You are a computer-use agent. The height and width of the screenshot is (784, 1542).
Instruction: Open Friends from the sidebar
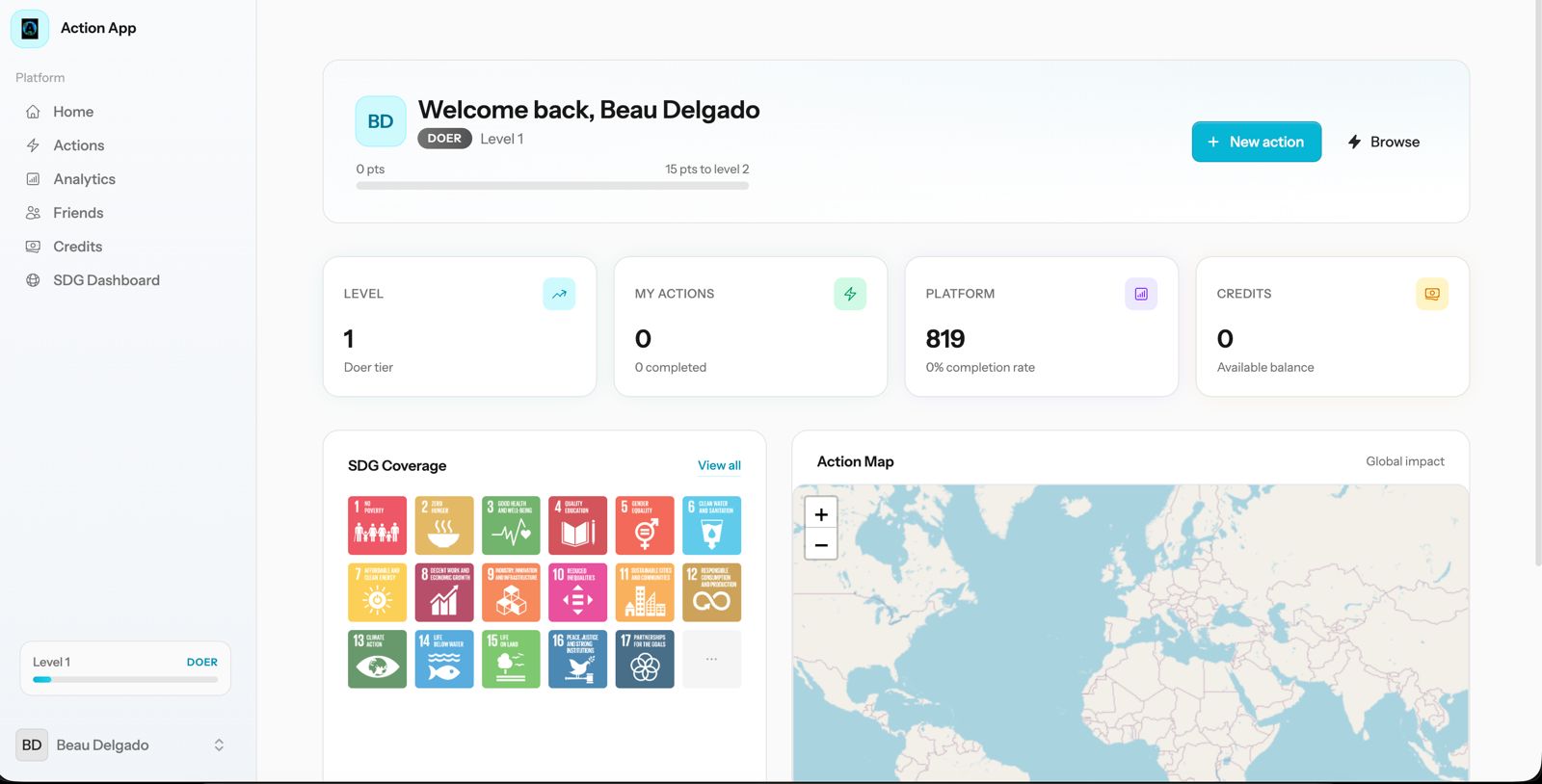[78, 213]
